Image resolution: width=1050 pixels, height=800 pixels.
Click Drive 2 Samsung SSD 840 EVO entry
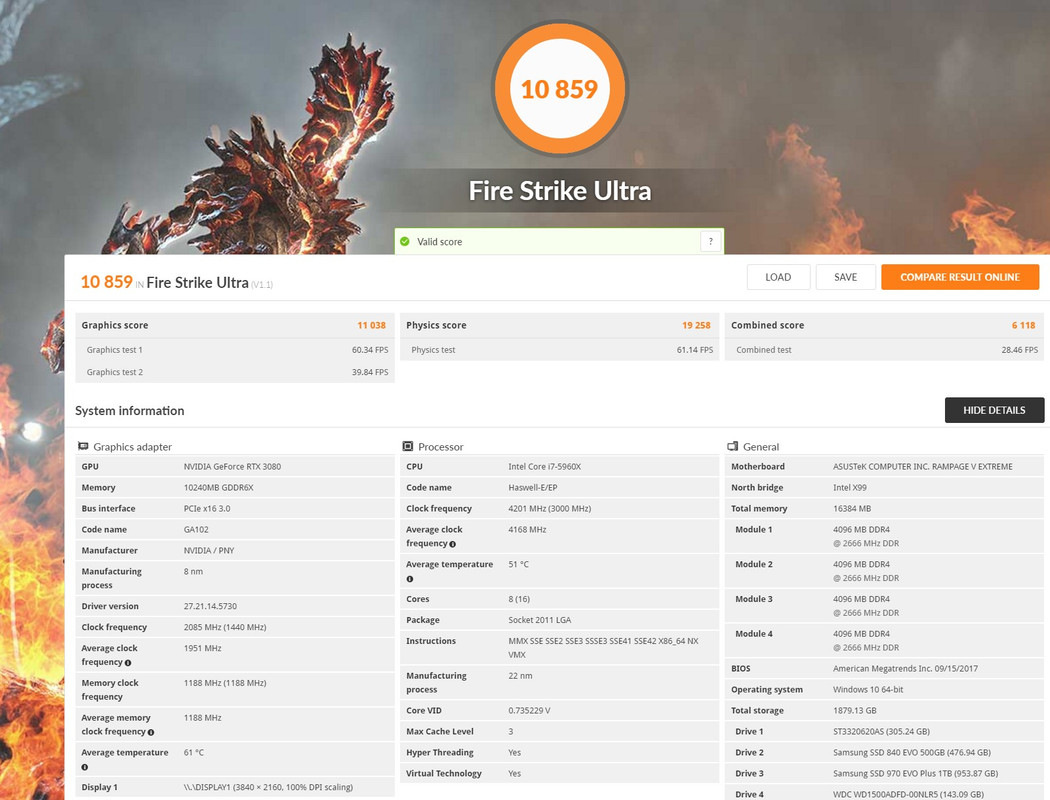912,752
